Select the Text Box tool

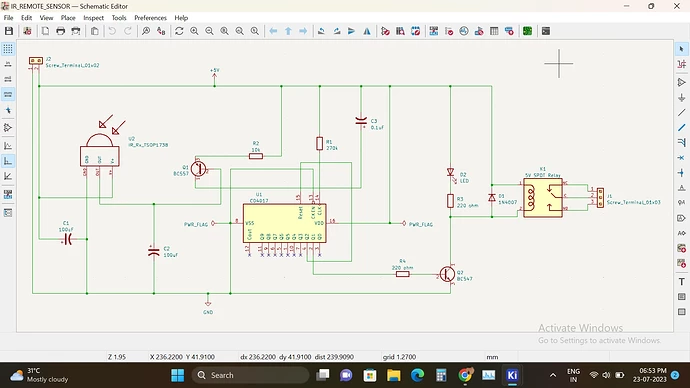[682, 296]
